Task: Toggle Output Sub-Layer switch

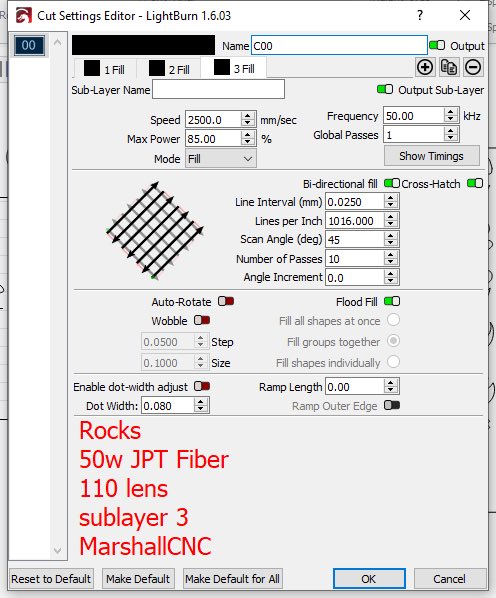Action: click(385, 89)
